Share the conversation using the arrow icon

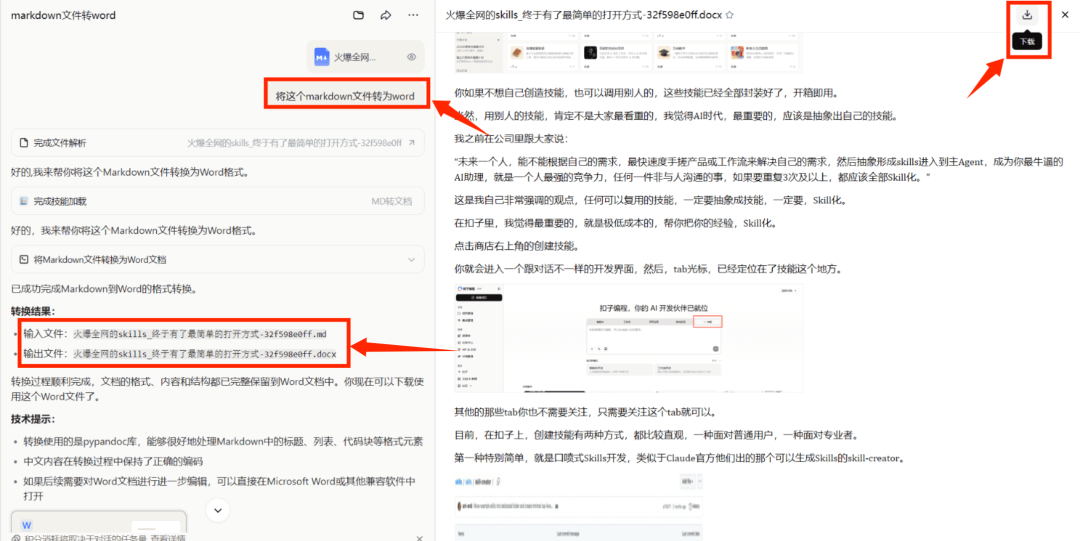386,15
